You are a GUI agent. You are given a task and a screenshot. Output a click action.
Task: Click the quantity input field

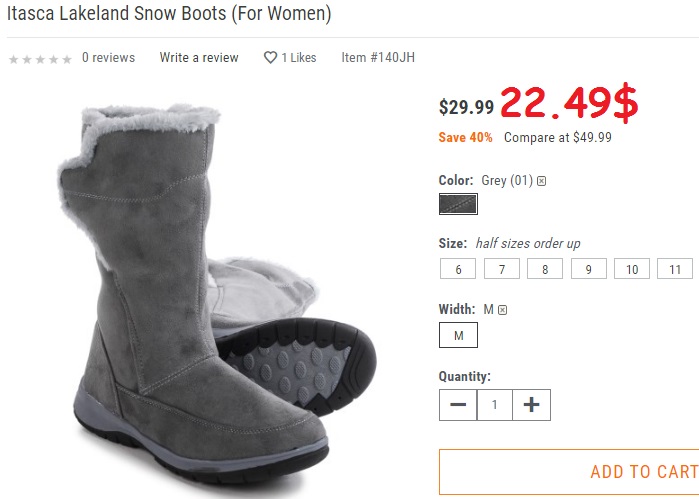[495, 405]
